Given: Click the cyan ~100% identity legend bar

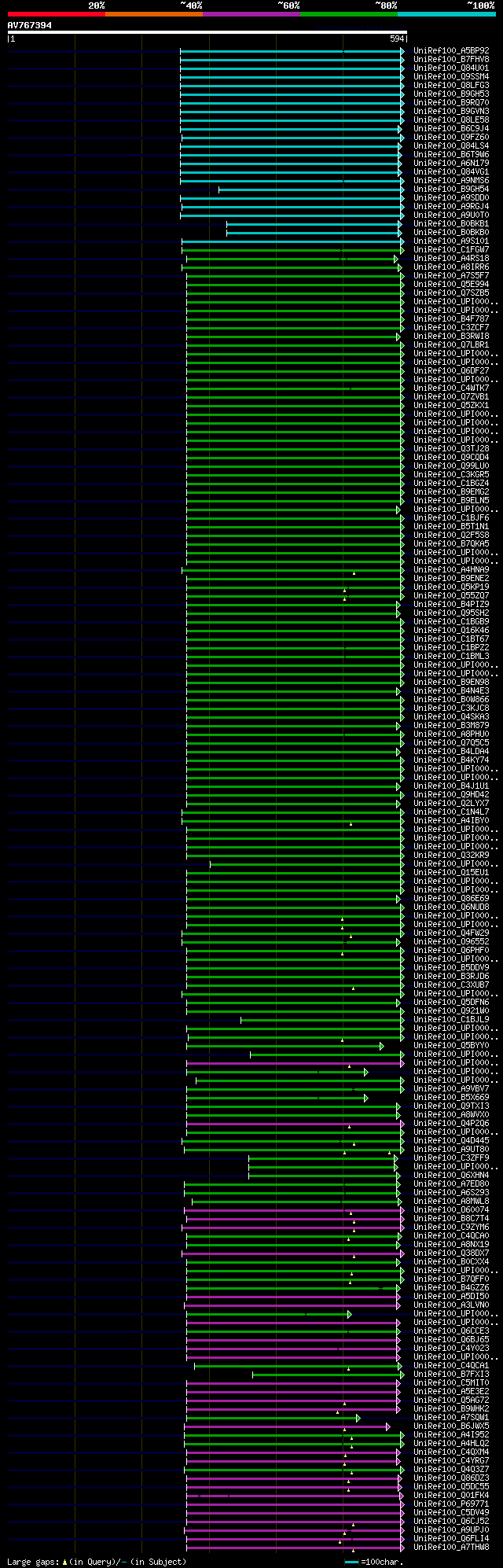Looking at the screenshot, I should [x=446, y=14].
